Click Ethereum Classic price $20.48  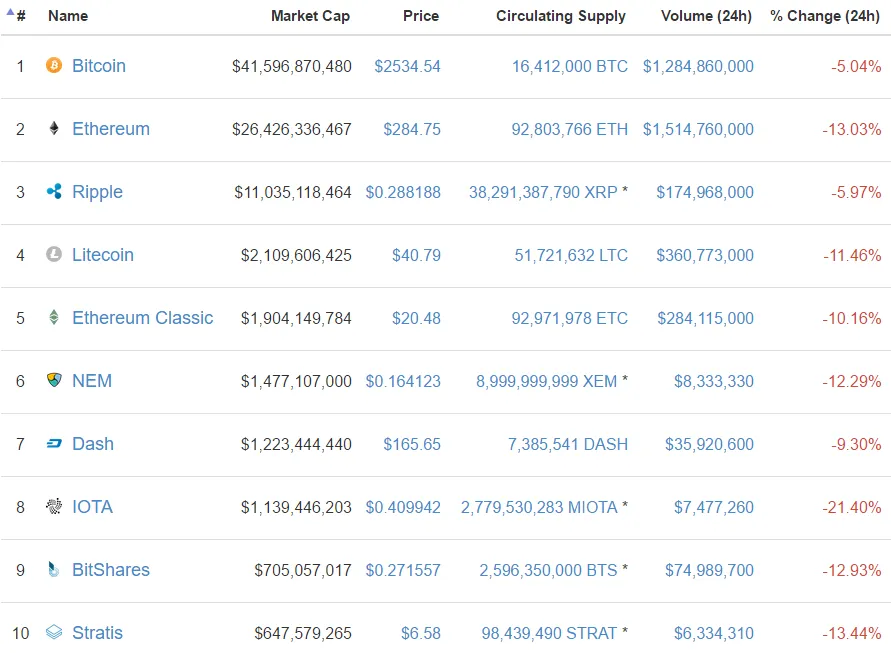click(x=417, y=318)
